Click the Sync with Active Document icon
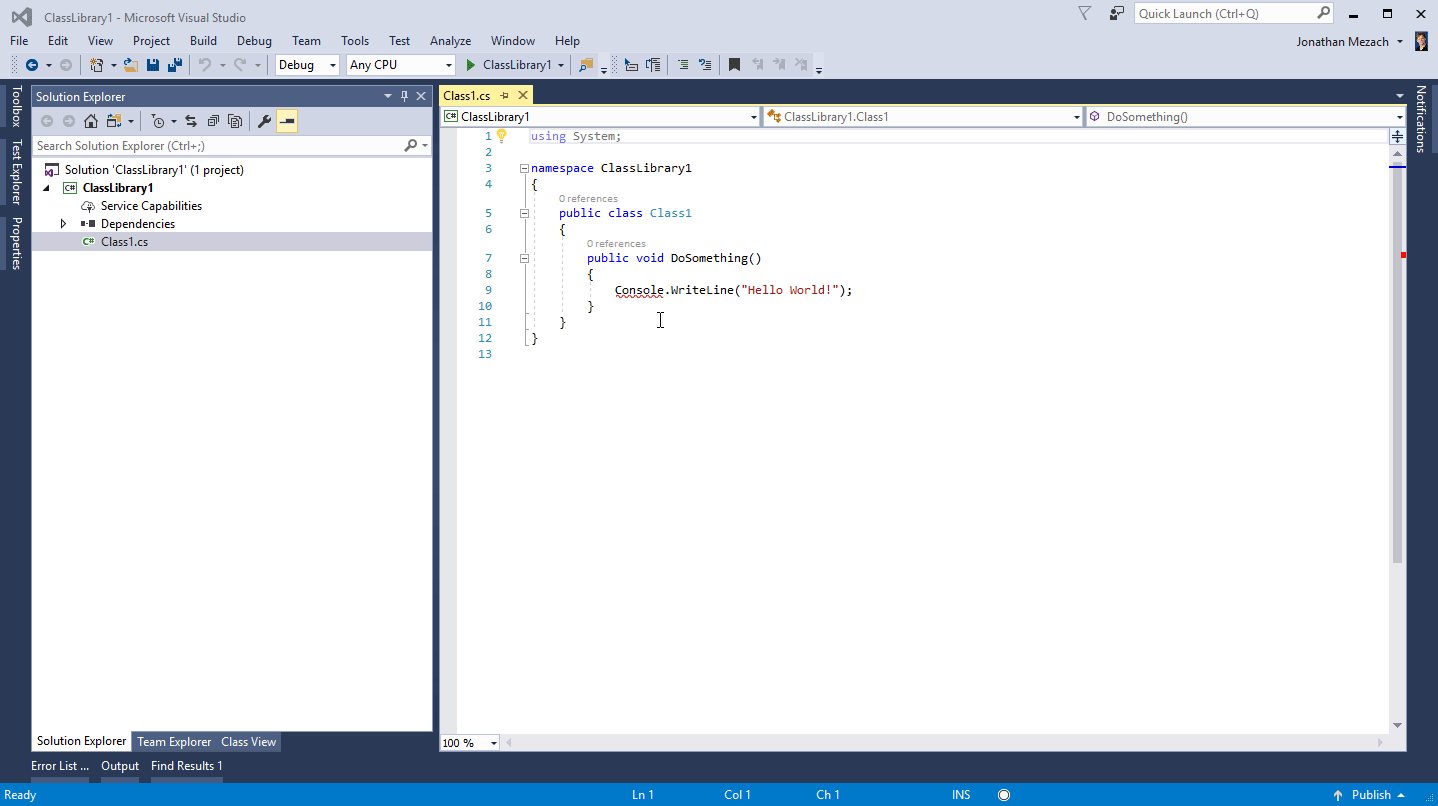Screen dimensions: 1438x806 point(190,121)
